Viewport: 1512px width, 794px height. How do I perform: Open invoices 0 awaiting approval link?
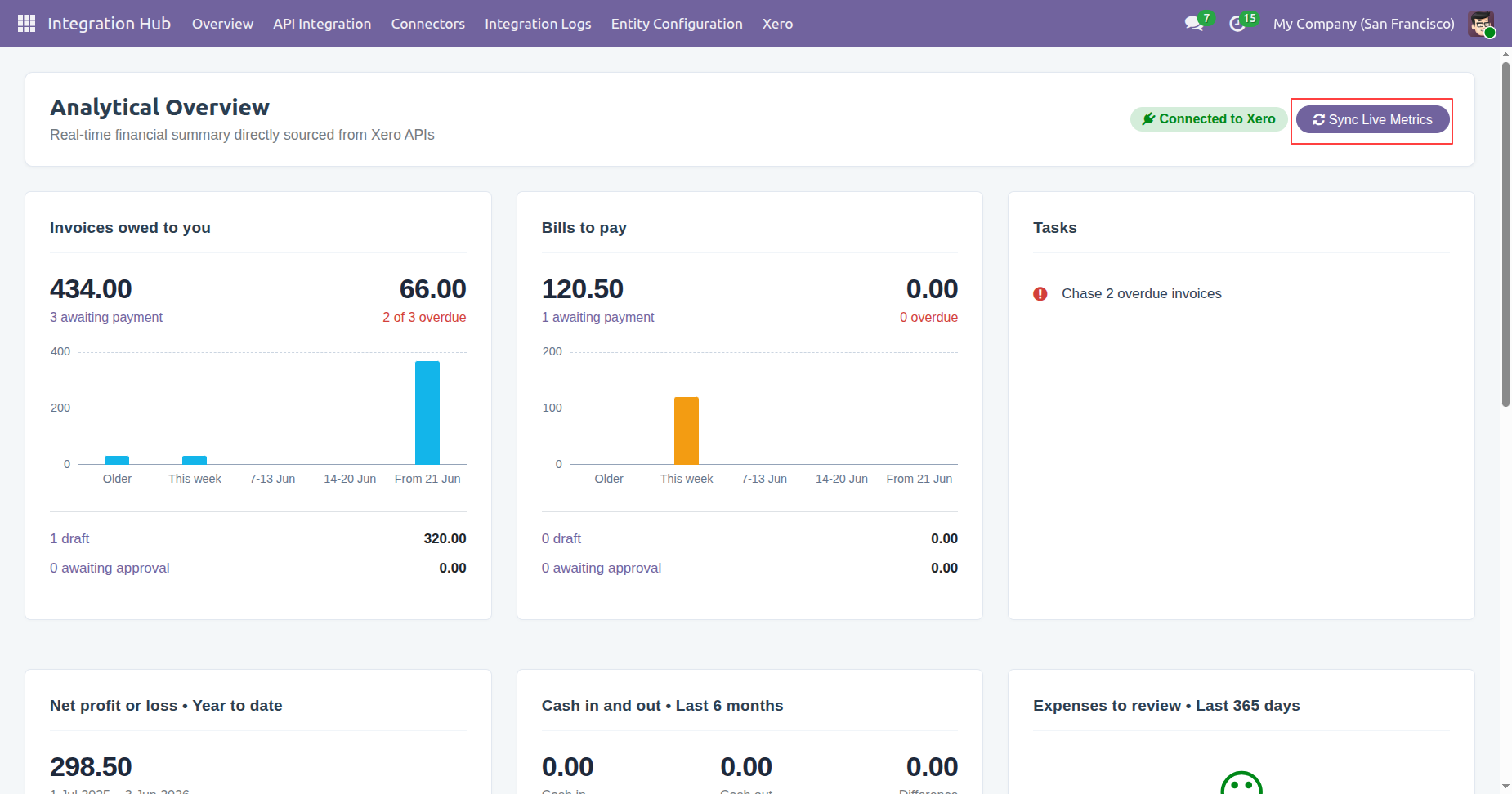tap(110, 568)
